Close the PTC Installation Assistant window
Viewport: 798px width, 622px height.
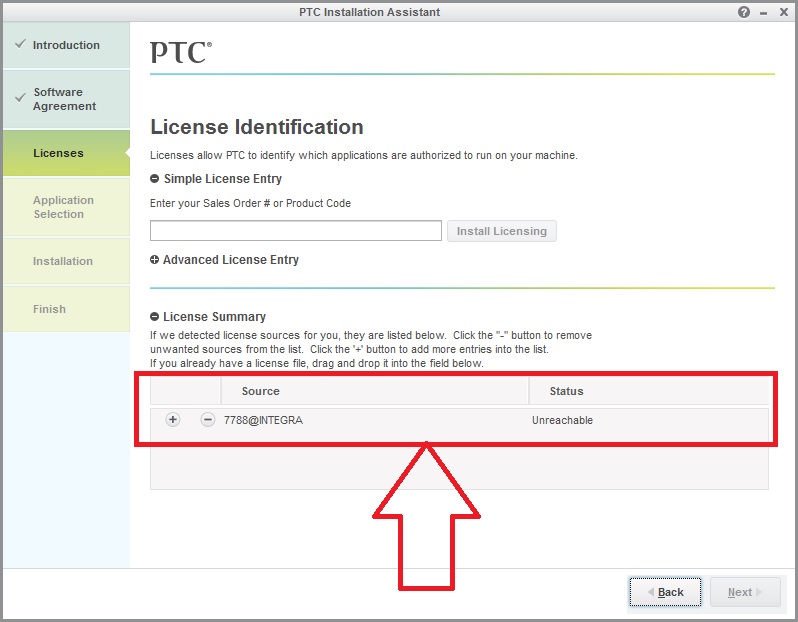click(784, 12)
